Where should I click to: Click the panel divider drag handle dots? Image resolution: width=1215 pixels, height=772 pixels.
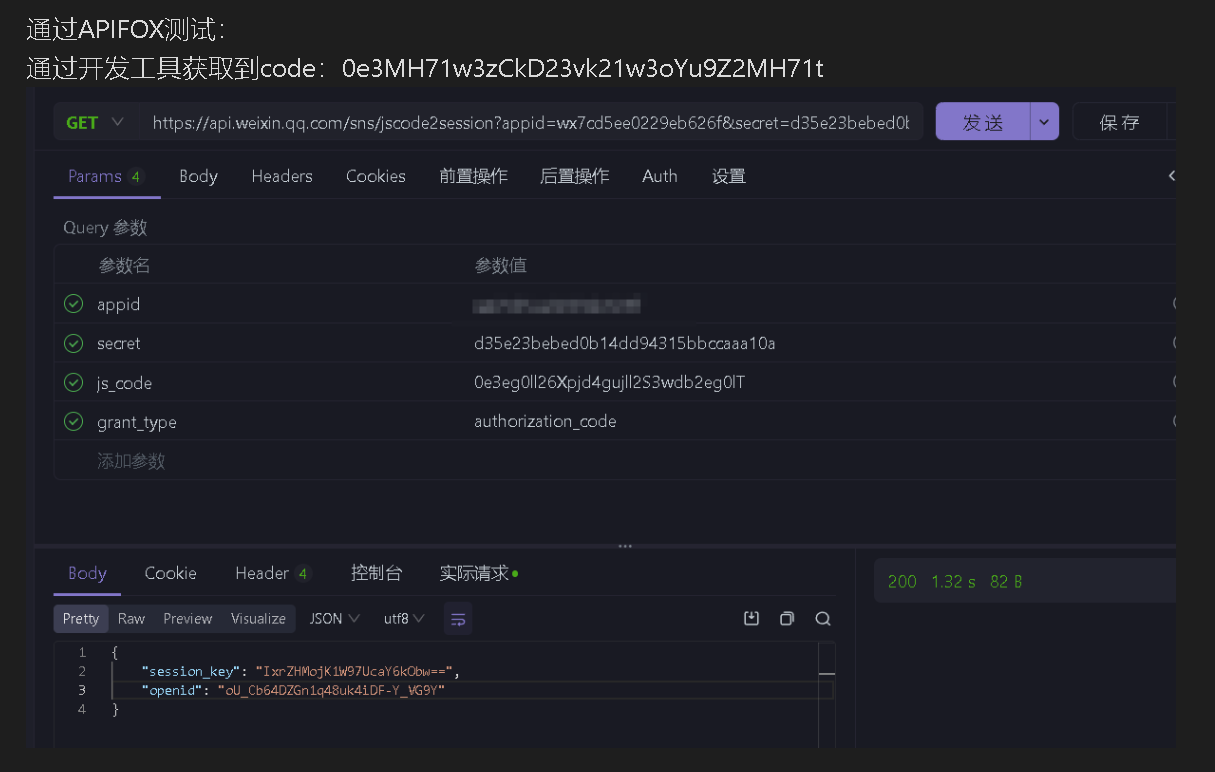[x=625, y=546]
